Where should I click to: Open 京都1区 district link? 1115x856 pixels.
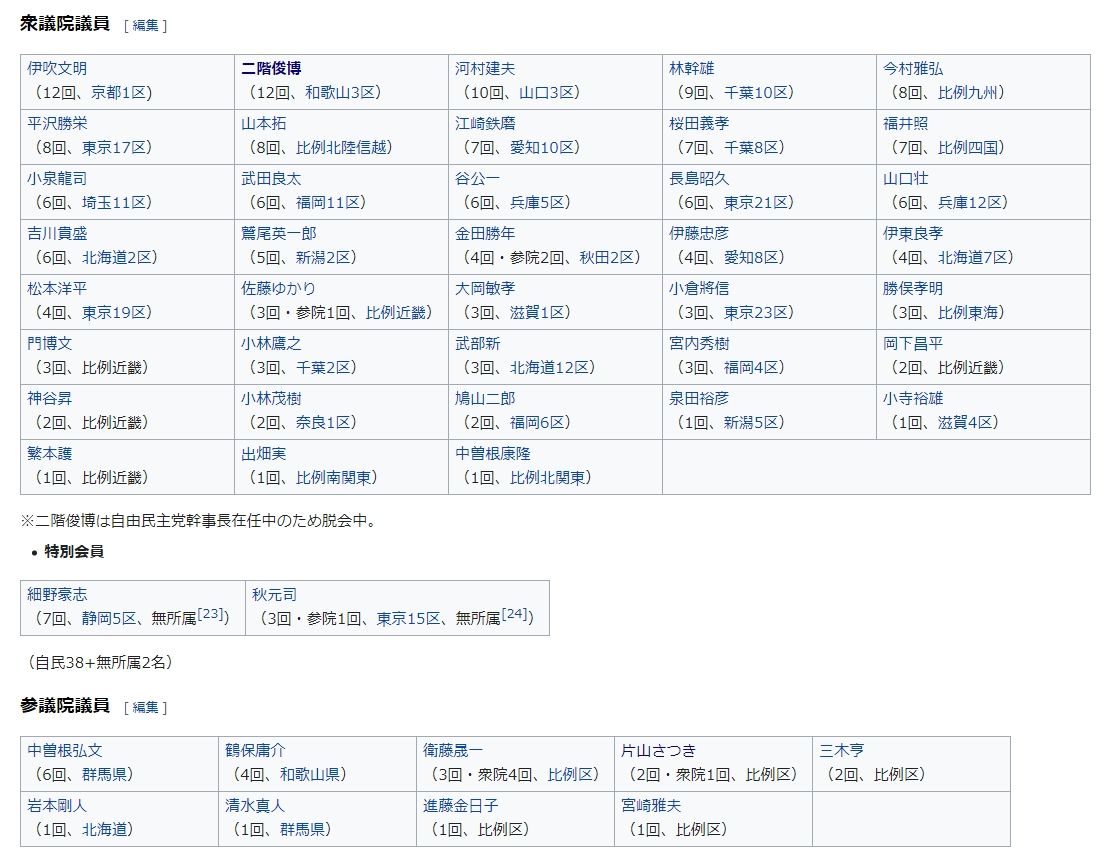coord(117,92)
